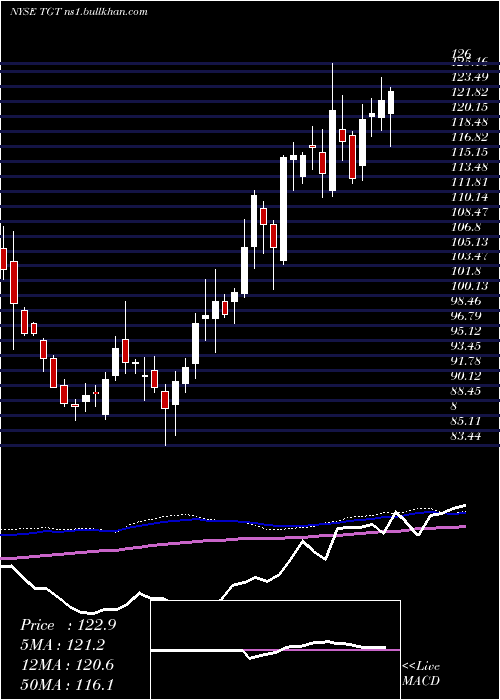Click the 100.13 price axis label
500x700 pixels.
click(471, 286)
